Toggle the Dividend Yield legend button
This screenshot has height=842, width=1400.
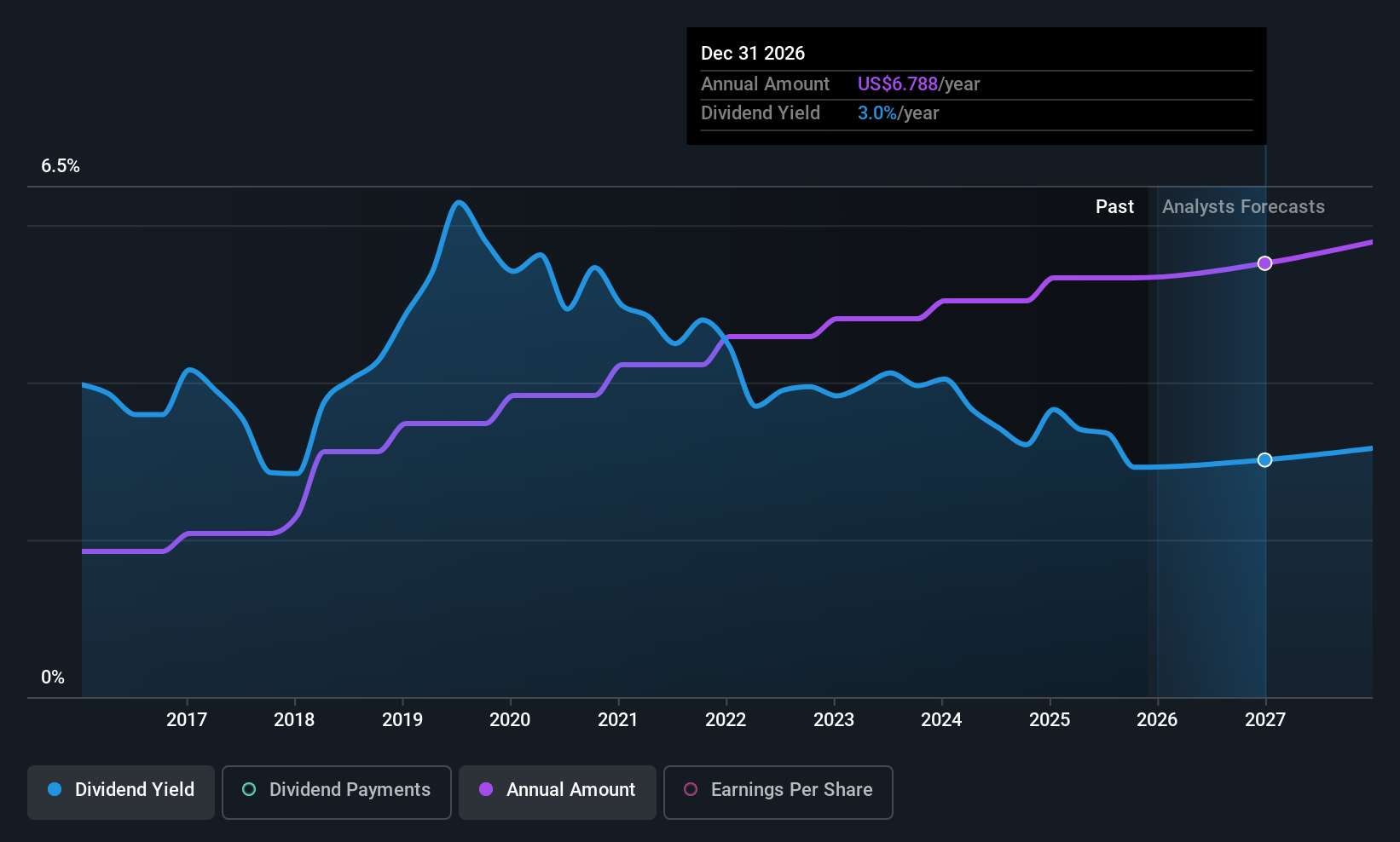pyautogui.click(x=121, y=791)
